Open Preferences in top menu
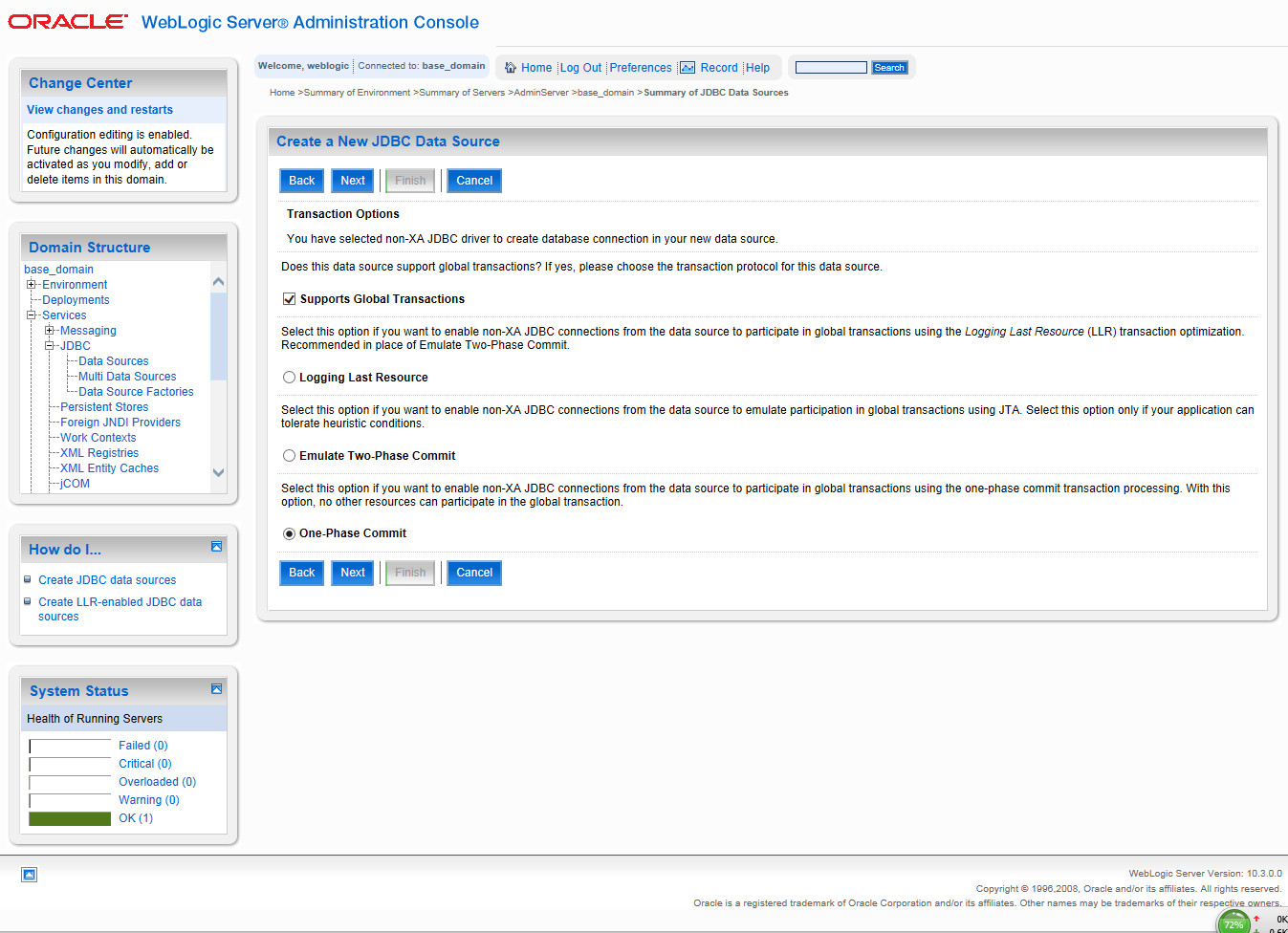 tap(641, 68)
